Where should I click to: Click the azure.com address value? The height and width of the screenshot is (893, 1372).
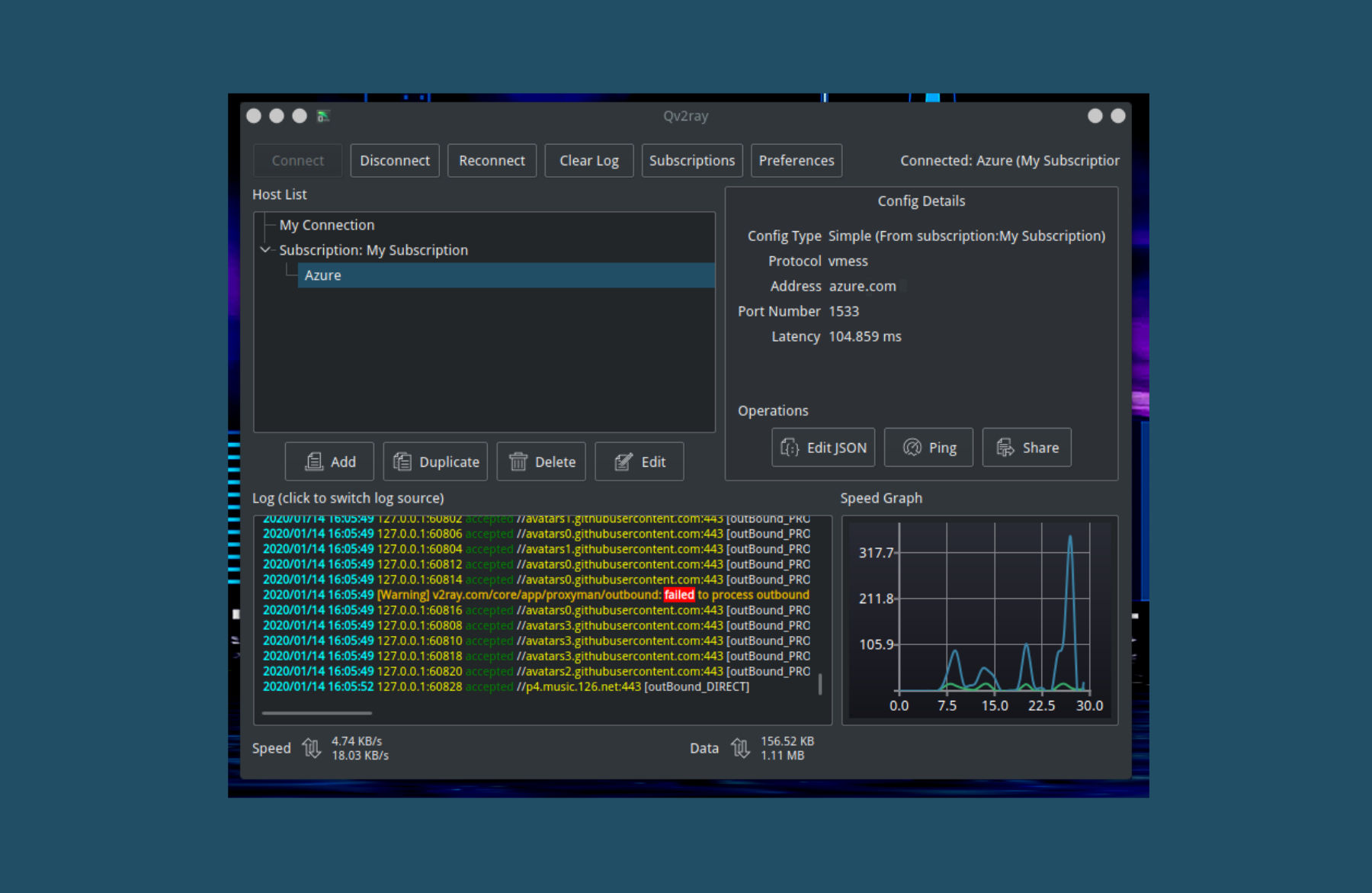click(x=862, y=286)
